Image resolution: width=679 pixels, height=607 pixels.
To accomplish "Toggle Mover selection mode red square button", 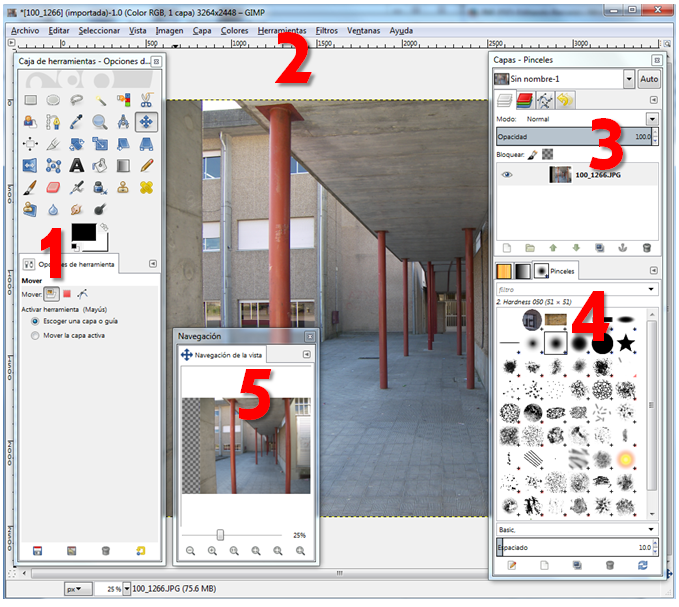I will [67, 294].
